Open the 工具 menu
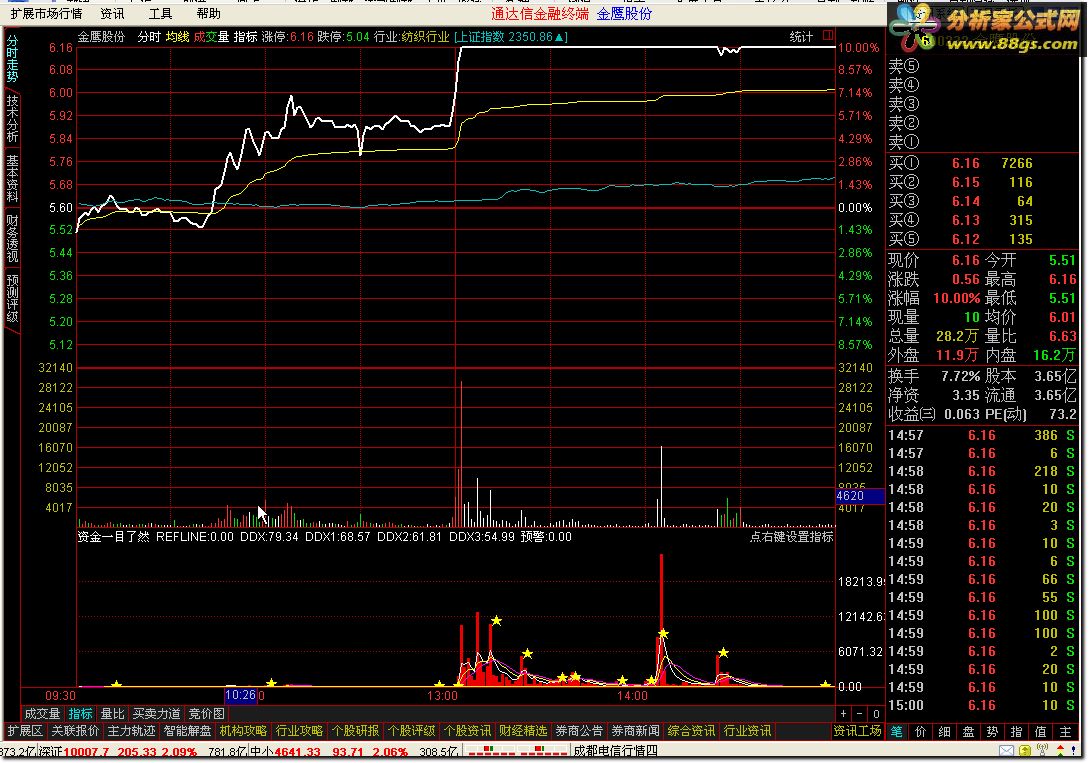This screenshot has height=763, width=1089. pos(160,14)
